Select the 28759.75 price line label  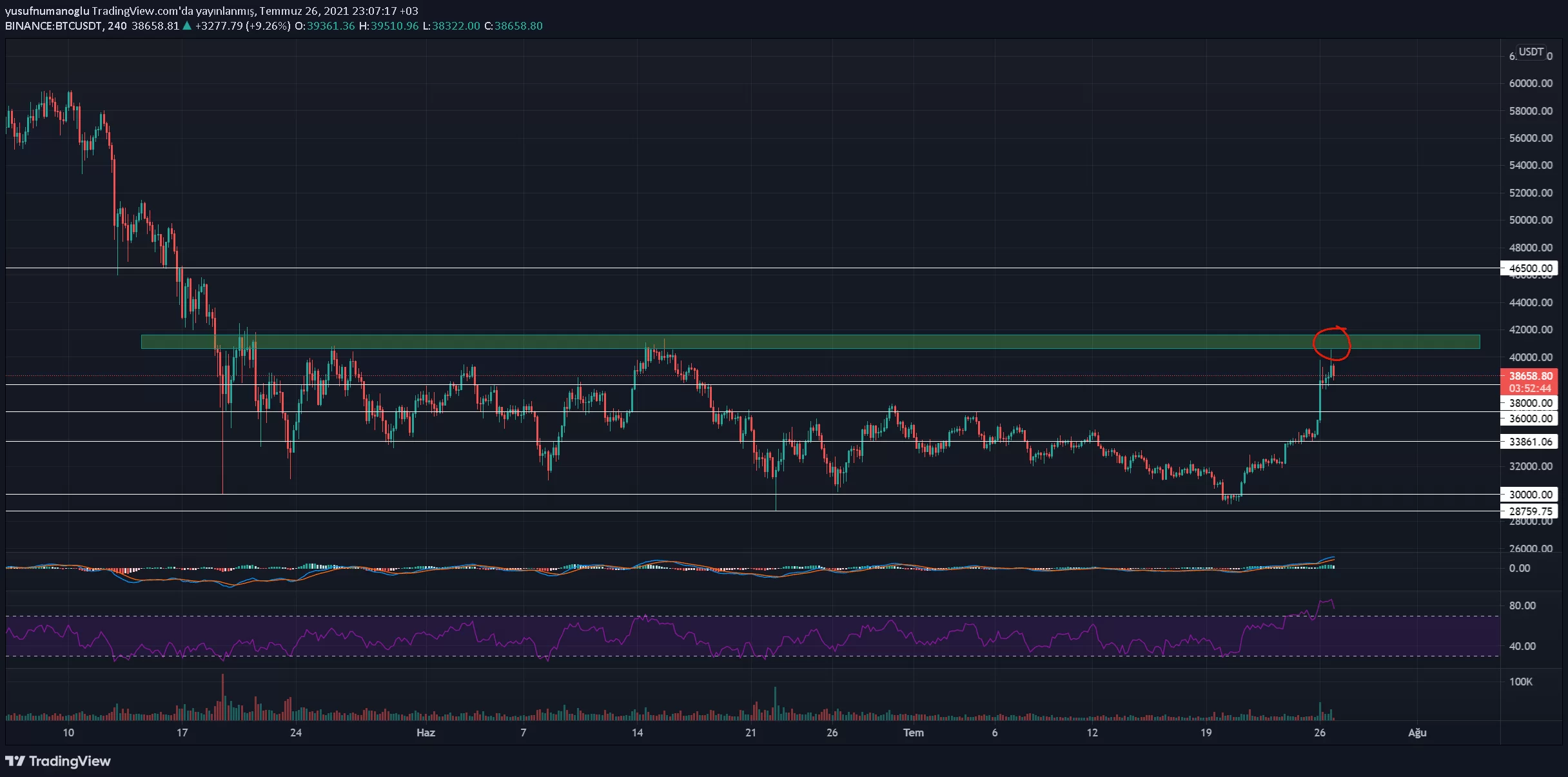[x=1530, y=511]
